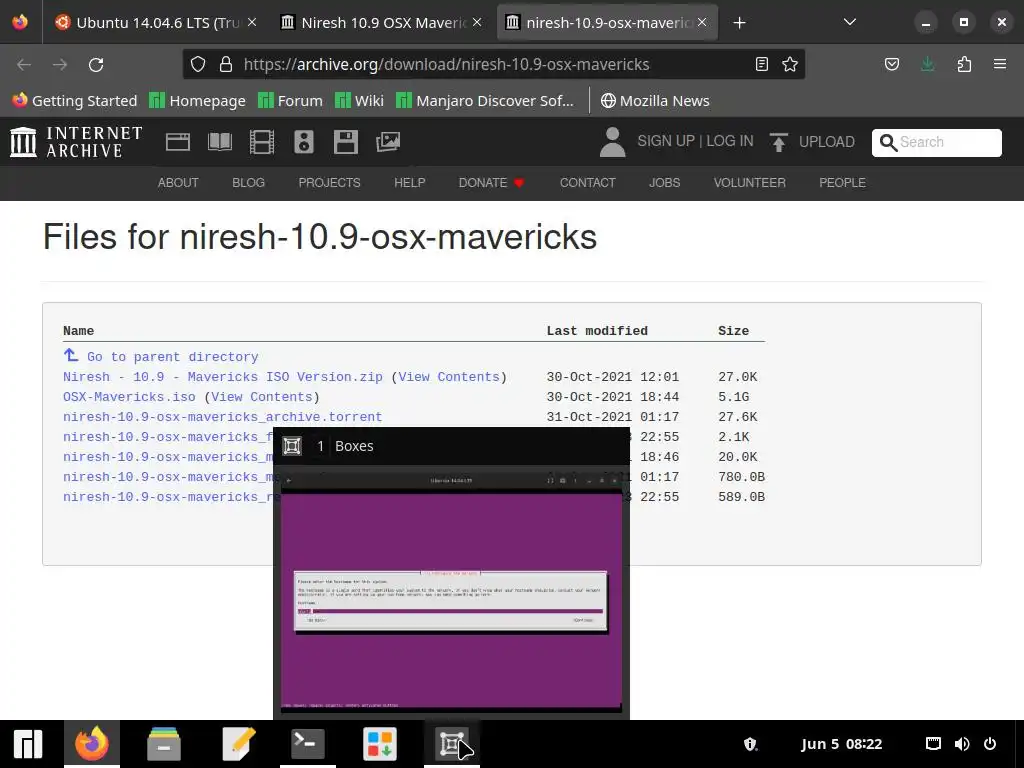Expand the list all tabs chevron
The height and width of the screenshot is (768, 1024).
[850, 22]
